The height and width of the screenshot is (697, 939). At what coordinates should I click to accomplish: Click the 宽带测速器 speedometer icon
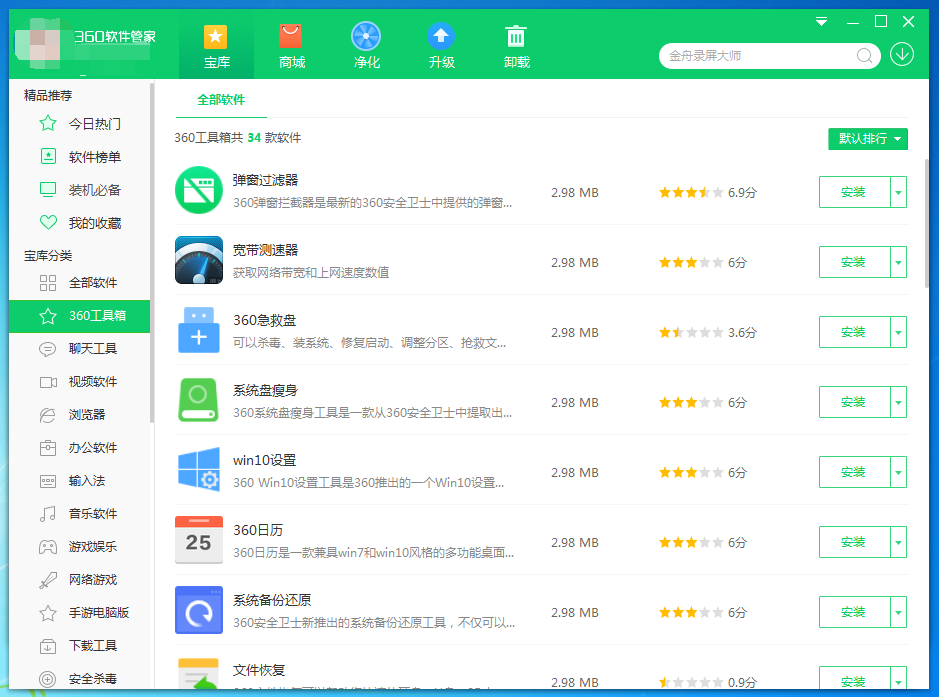point(199,260)
